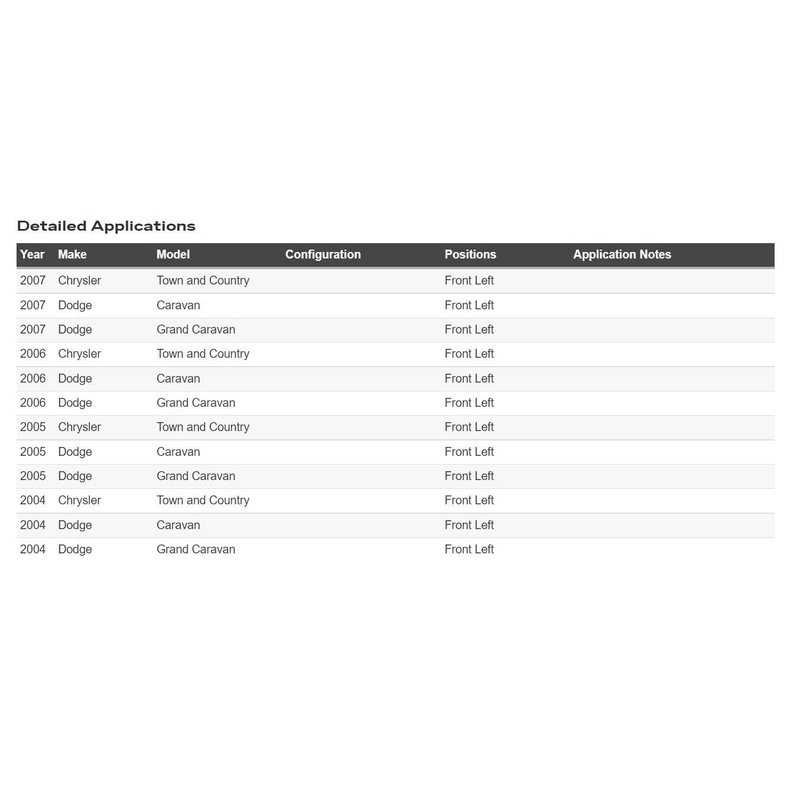Image resolution: width=800 pixels, height=800 pixels.
Task: Click the Year column header
Action: (32, 255)
